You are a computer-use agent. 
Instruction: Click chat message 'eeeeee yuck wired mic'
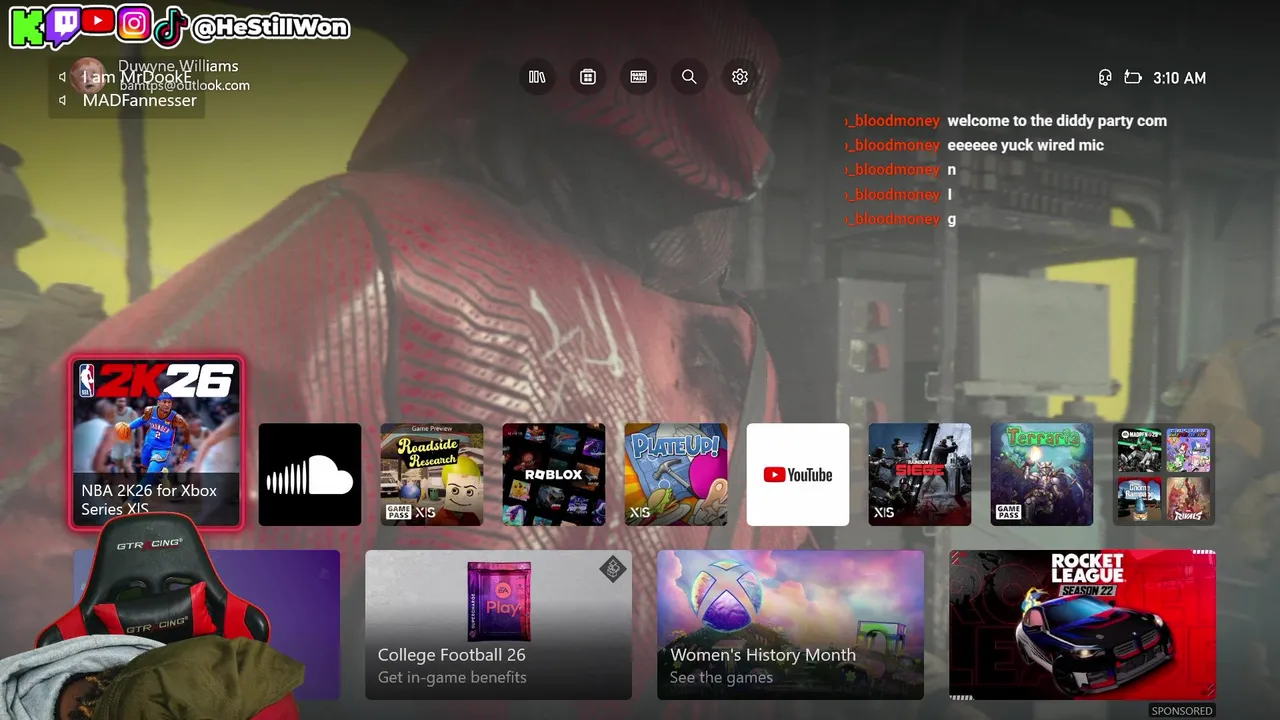point(1026,145)
